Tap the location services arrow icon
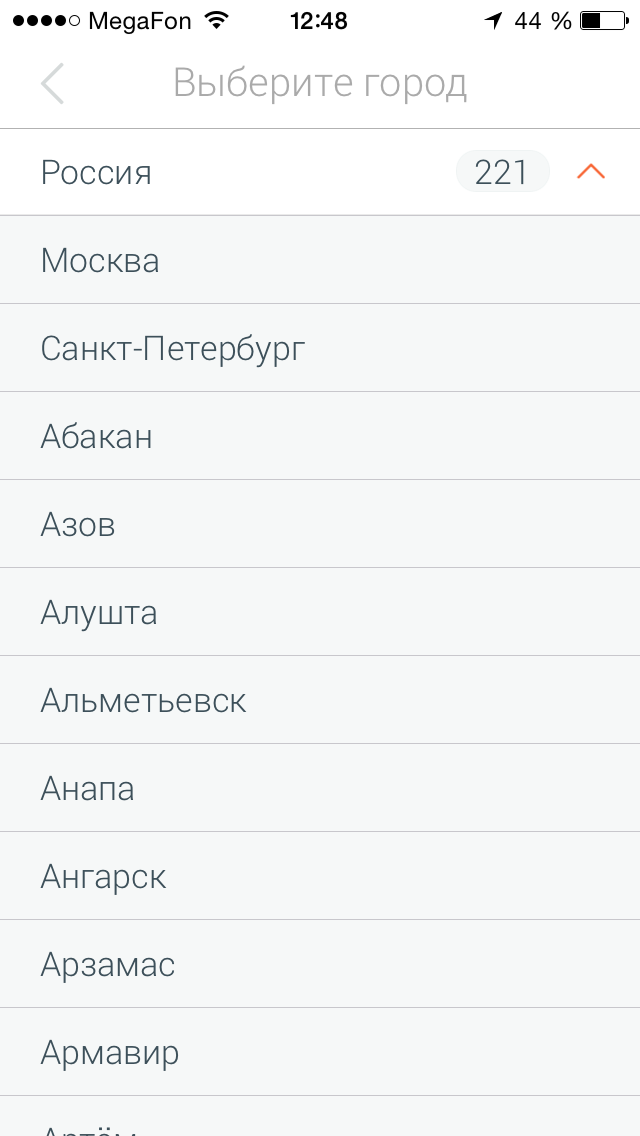The height and width of the screenshot is (1136, 640). pyautogui.click(x=493, y=20)
